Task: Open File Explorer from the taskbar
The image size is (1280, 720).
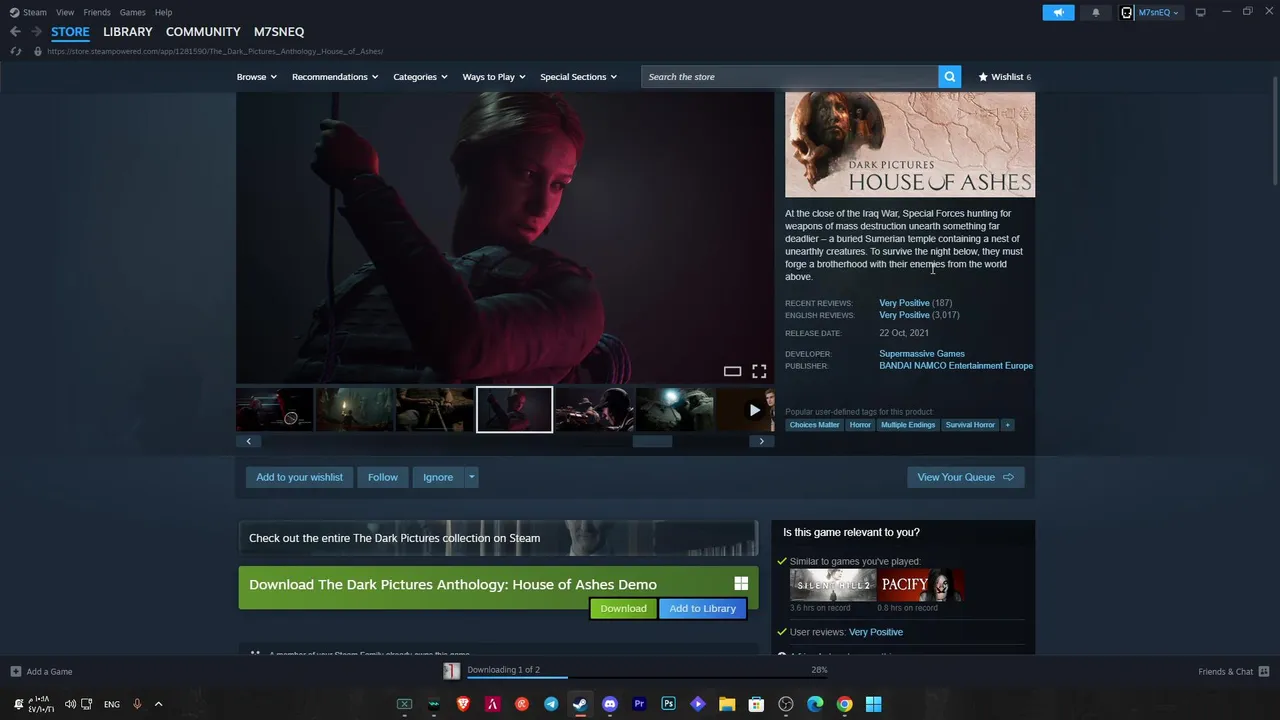Action: tap(727, 704)
